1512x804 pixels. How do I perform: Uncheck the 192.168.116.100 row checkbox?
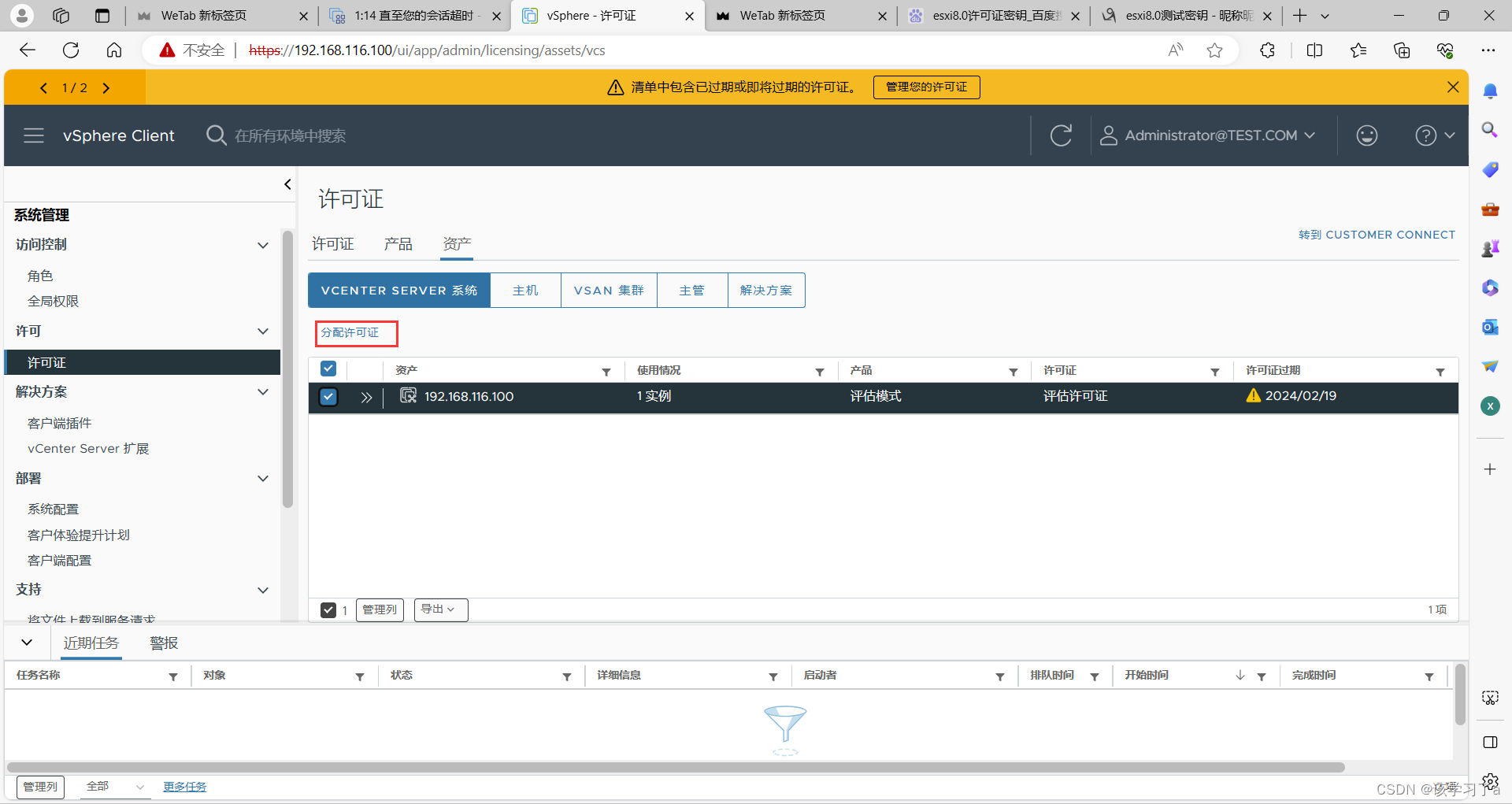coord(328,397)
